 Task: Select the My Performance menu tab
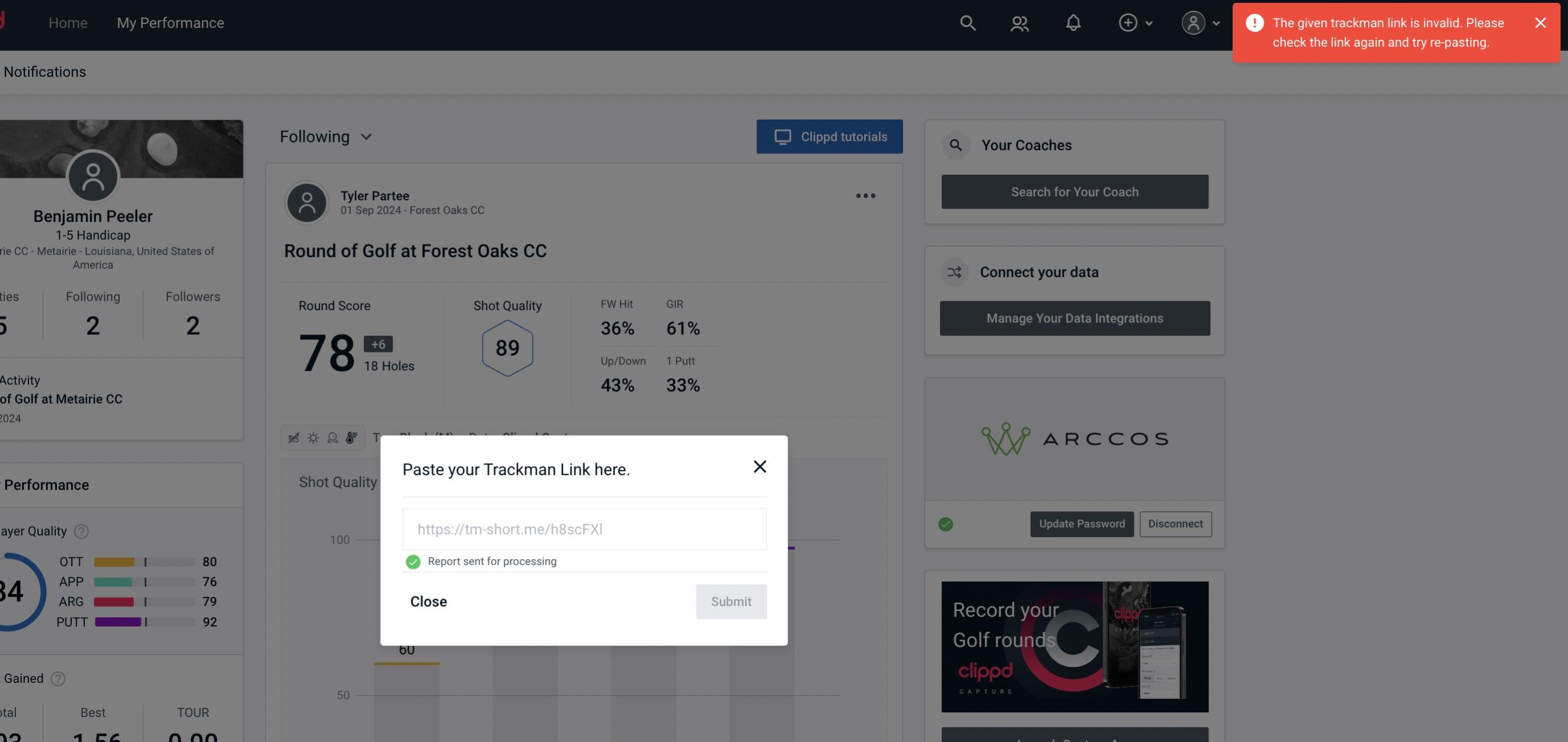click(170, 22)
